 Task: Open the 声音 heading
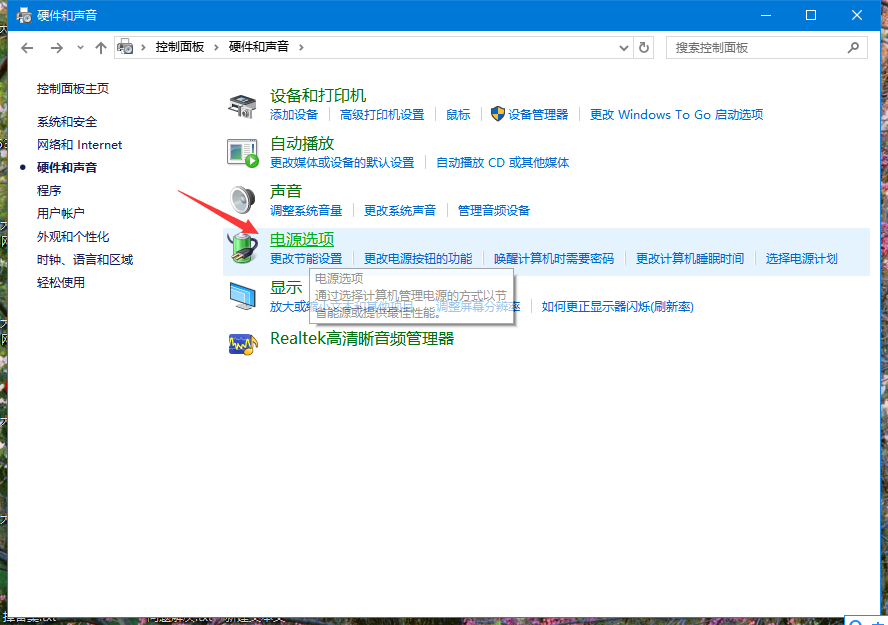(285, 191)
